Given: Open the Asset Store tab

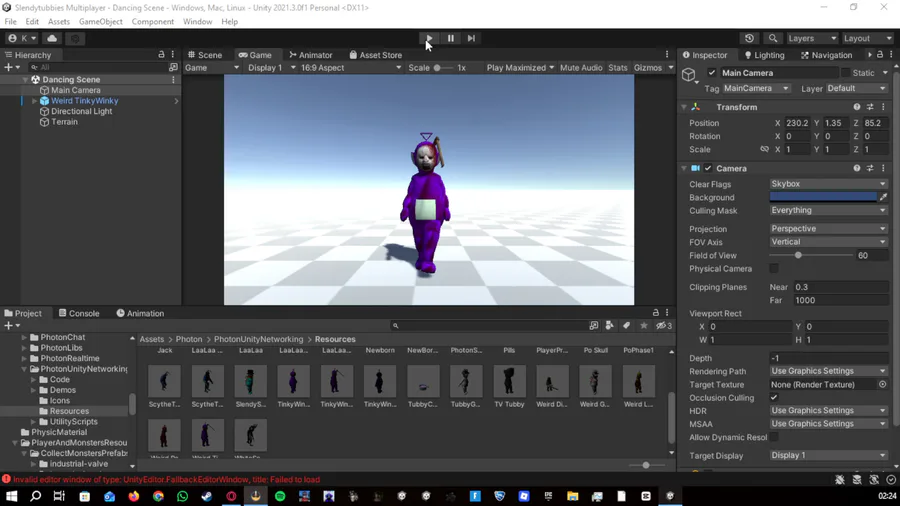Looking at the screenshot, I should click(375, 55).
